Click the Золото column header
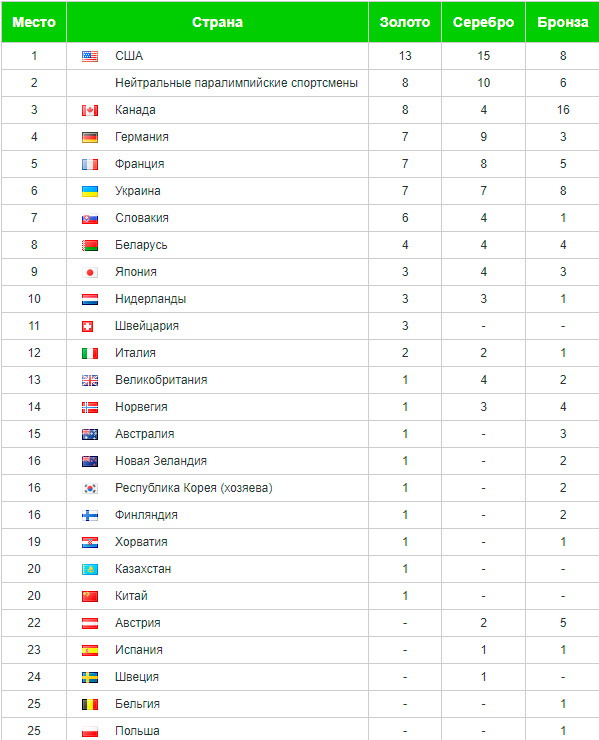 point(405,22)
